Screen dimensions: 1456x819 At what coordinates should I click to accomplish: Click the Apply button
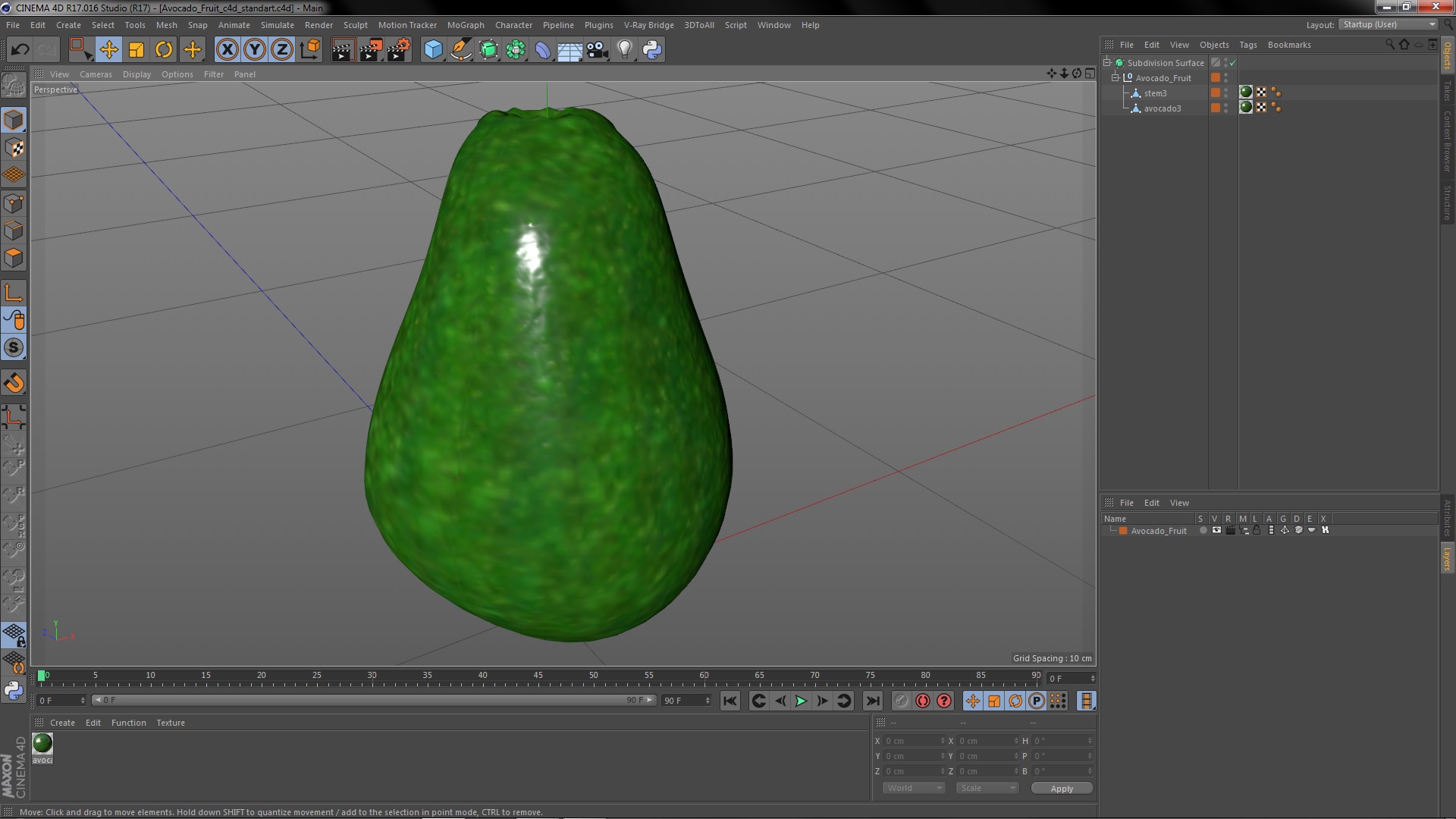(x=1062, y=789)
